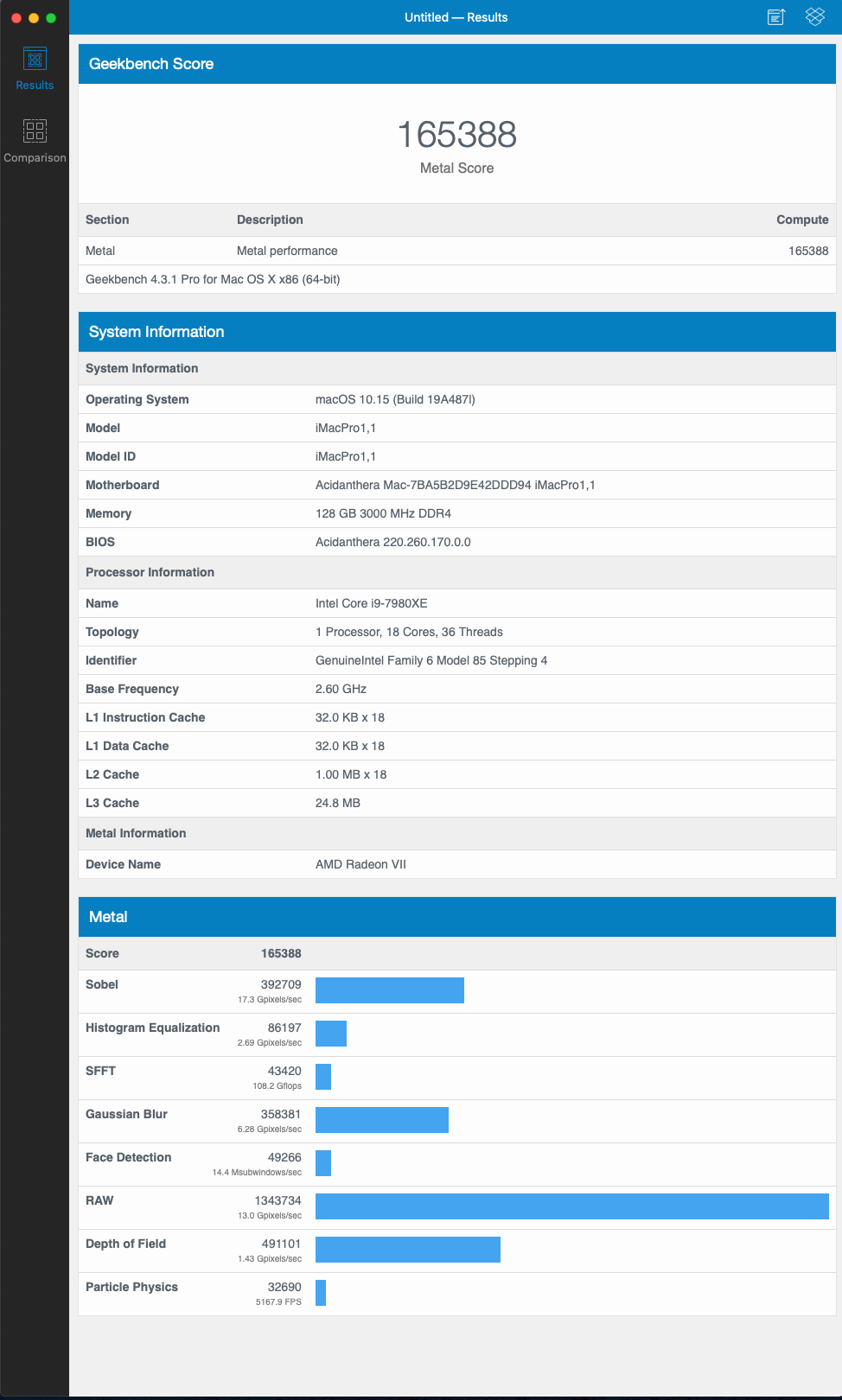Click the Particle Physics result bar
Viewport: 842px width, 1400px height.
pyautogui.click(x=321, y=1293)
